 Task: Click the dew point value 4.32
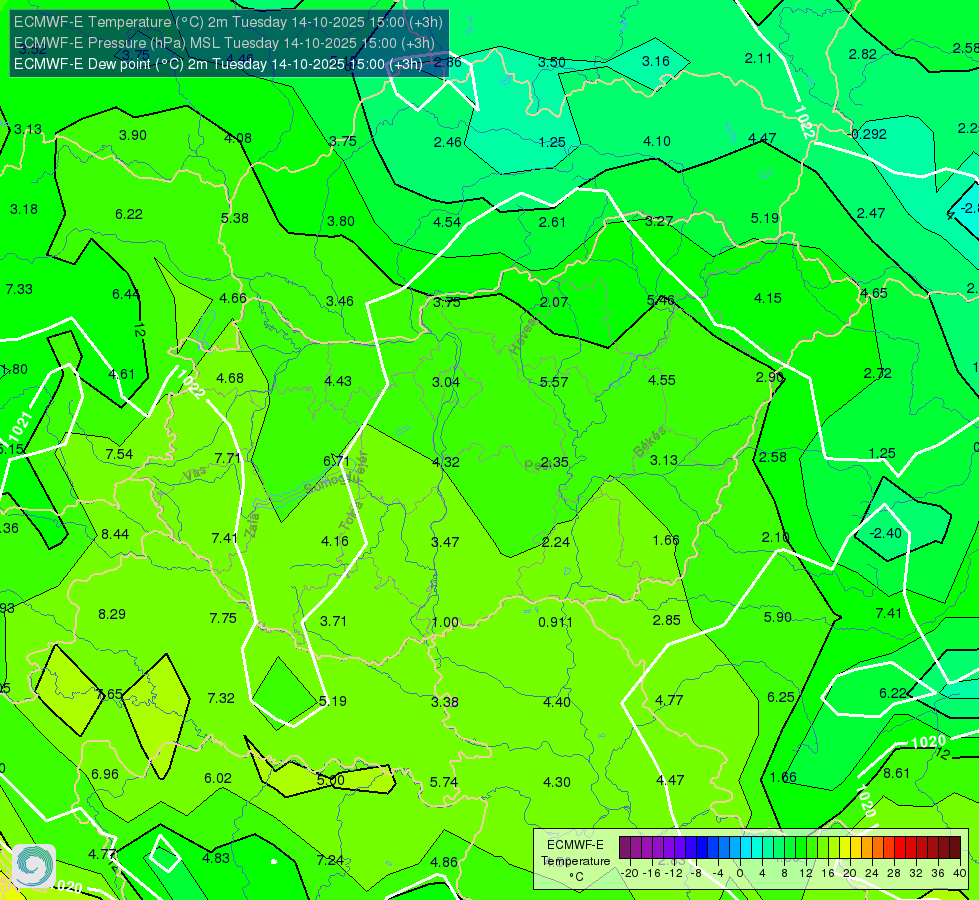[446, 462]
